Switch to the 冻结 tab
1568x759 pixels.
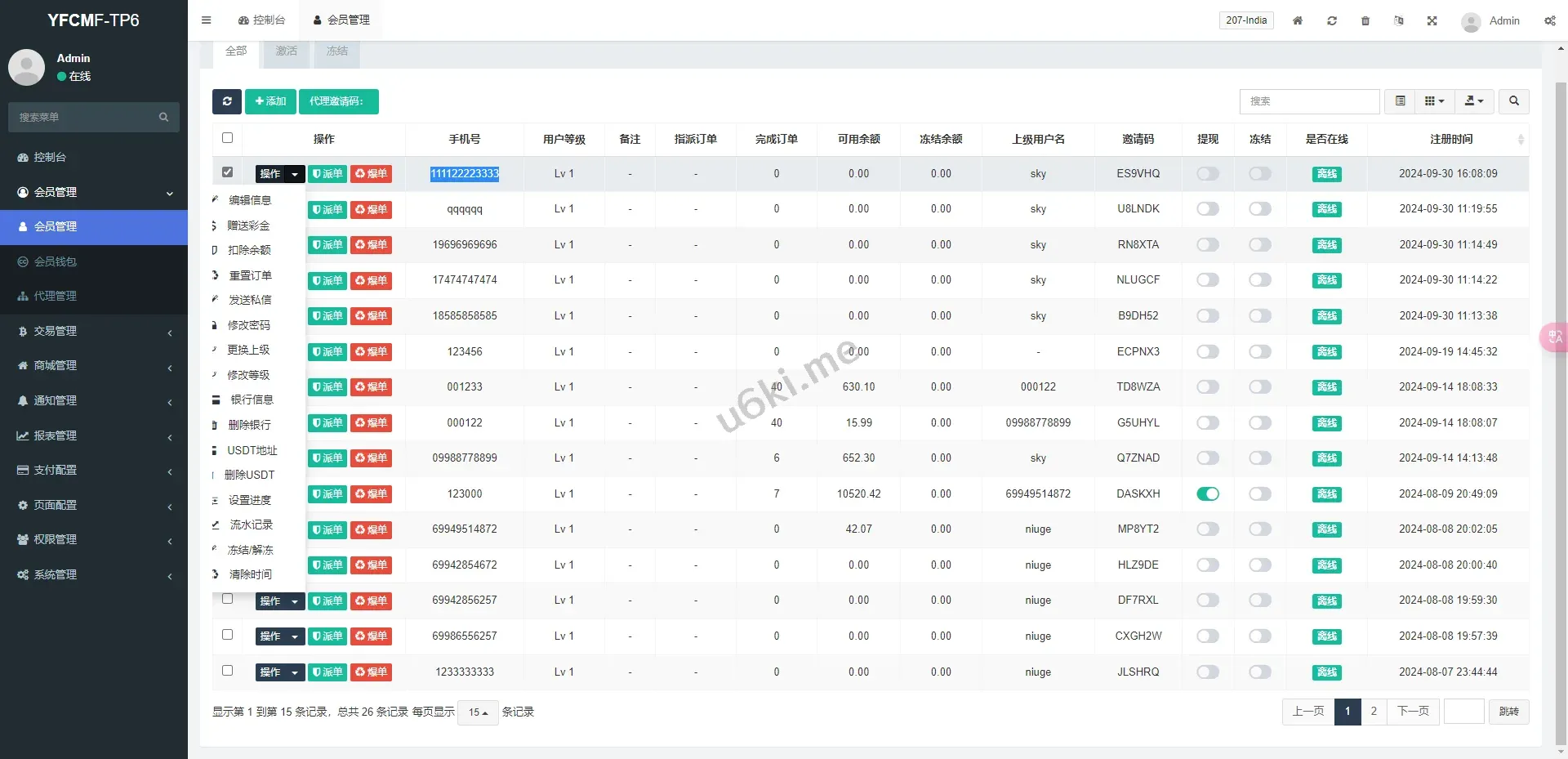[336, 51]
